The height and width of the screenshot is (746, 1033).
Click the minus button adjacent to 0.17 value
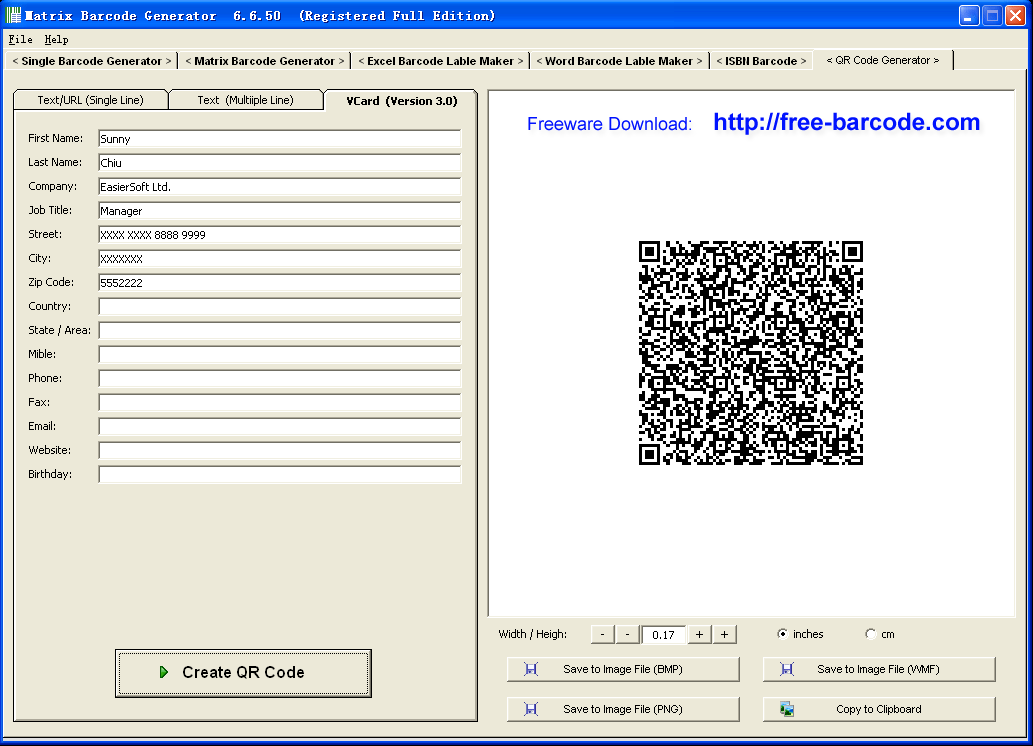coord(627,634)
